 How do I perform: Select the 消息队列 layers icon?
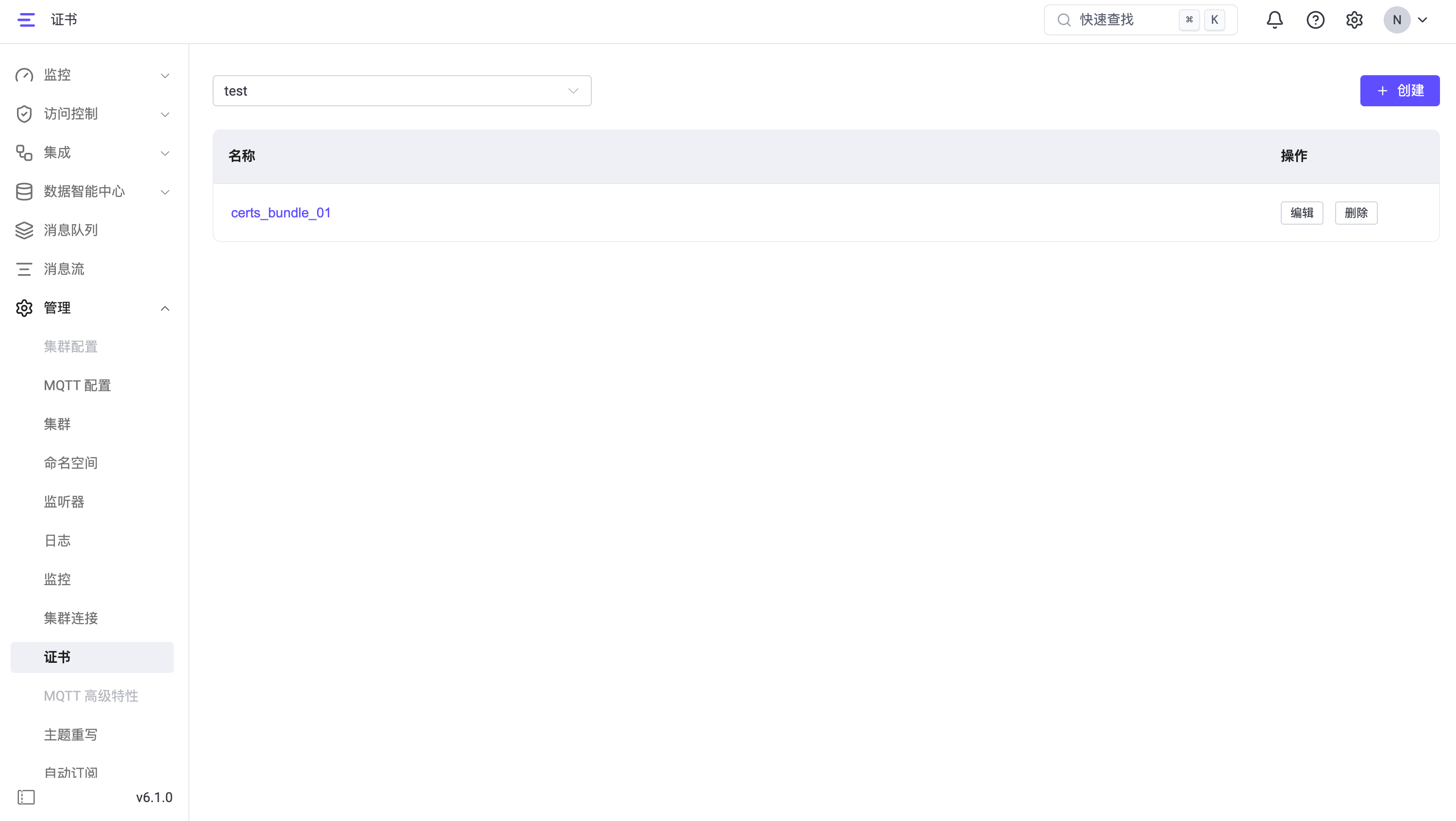point(24,230)
